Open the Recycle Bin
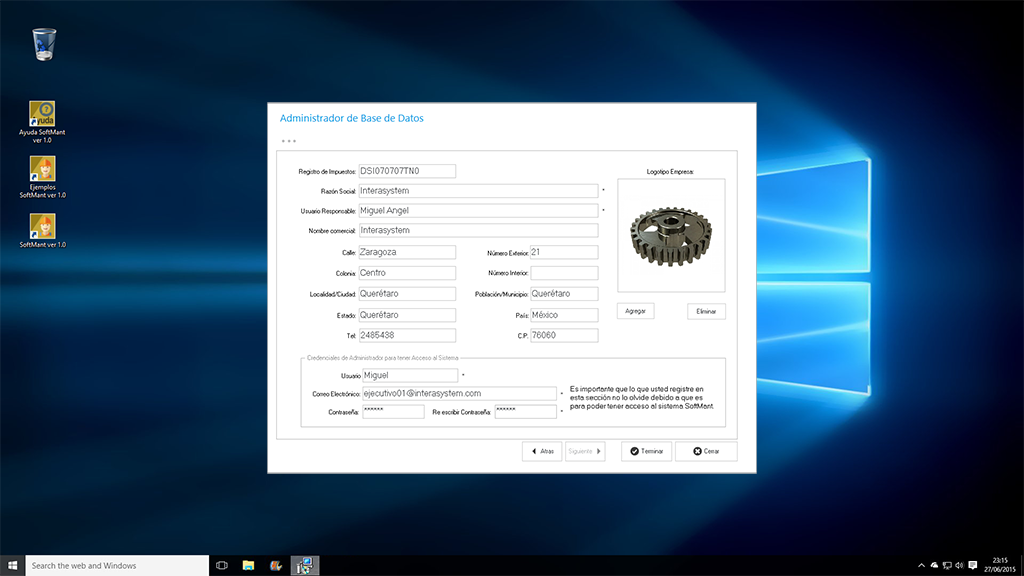1024x576 pixels. [44, 44]
